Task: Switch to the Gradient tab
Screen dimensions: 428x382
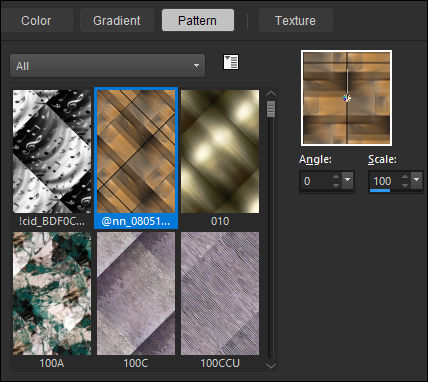Action: (x=117, y=21)
